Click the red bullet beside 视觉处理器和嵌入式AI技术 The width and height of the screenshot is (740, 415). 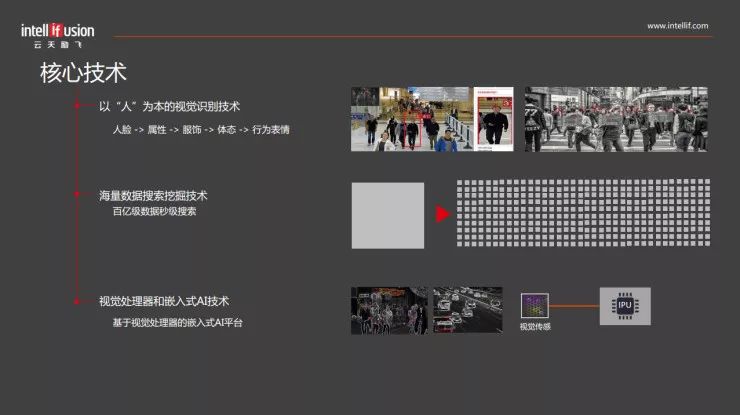coord(77,301)
